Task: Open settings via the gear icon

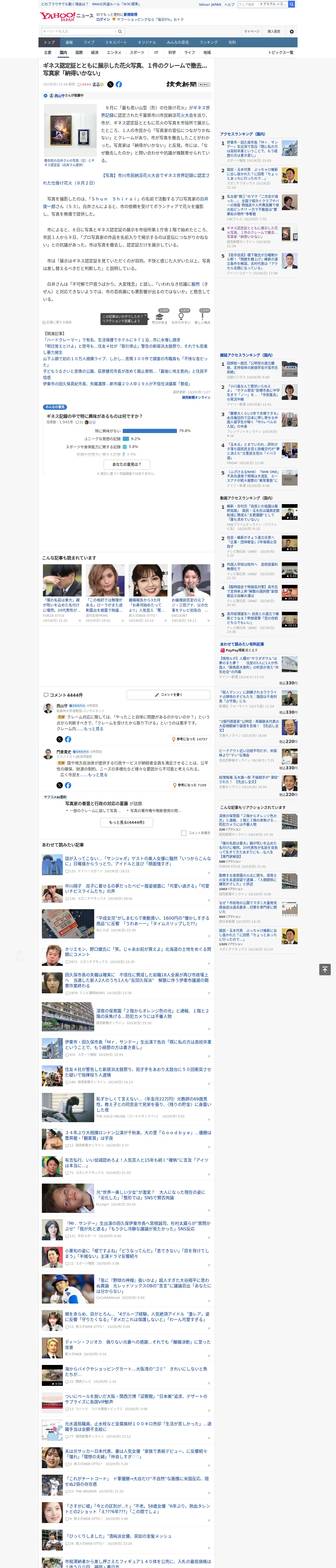Action: pyautogui.click(x=292, y=31)
